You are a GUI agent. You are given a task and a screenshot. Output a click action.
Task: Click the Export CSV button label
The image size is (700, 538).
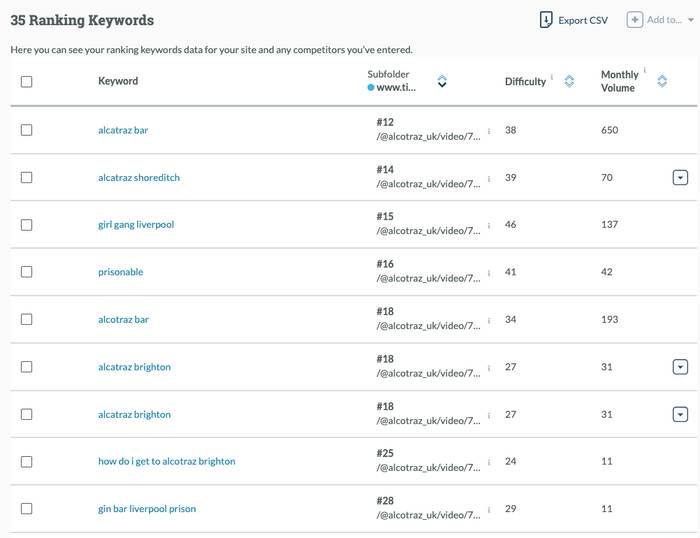pyautogui.click(x=583, y=20)
